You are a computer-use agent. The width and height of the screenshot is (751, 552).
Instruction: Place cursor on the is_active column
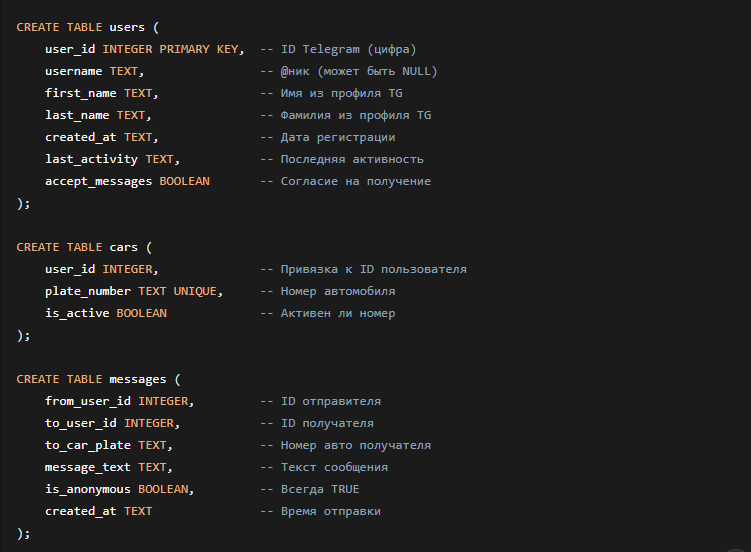click(77, 313)
